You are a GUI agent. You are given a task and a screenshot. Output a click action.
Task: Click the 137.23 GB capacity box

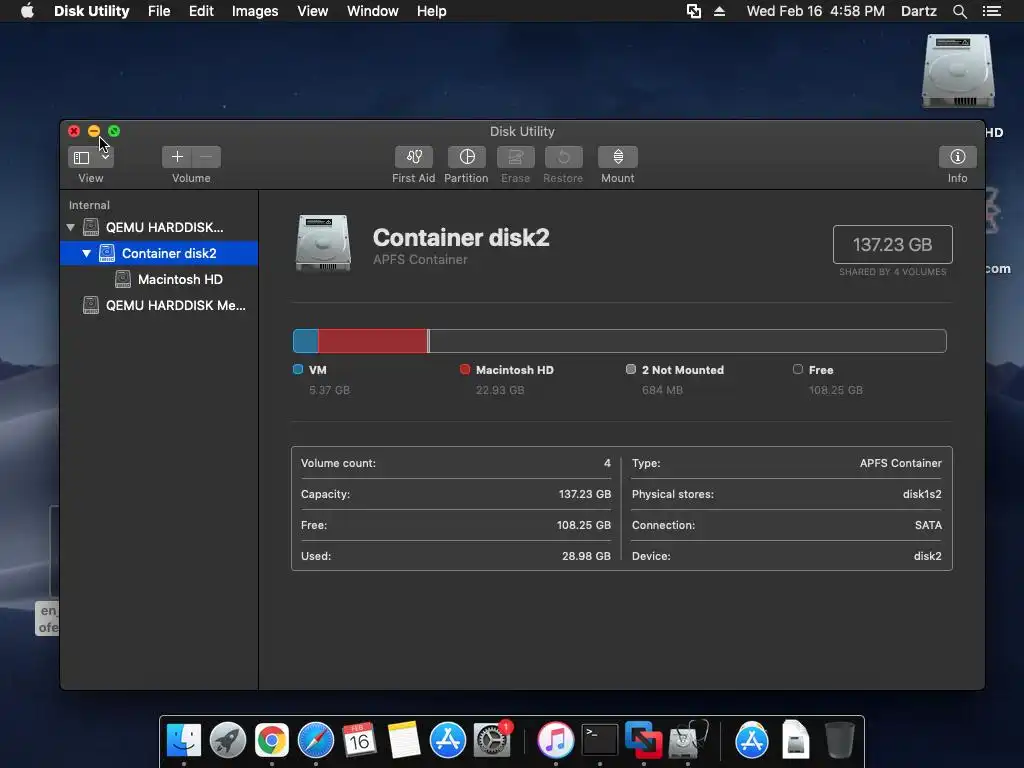point(893,244)
